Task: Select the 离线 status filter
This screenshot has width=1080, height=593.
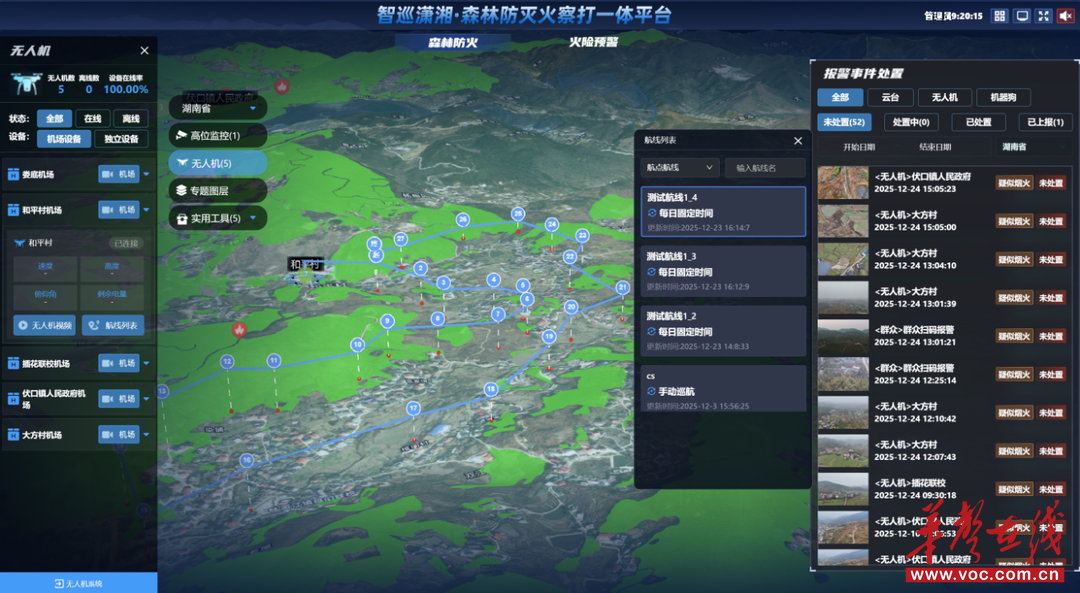Action: click(x=131, y=118)
